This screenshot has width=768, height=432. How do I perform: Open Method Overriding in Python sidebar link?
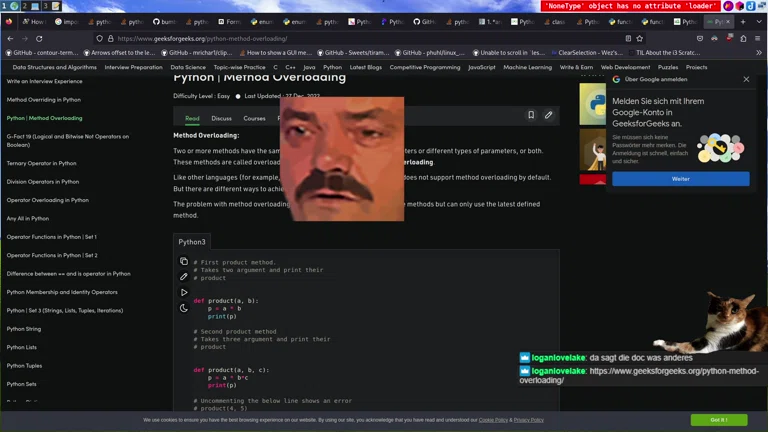coord(44,100)
